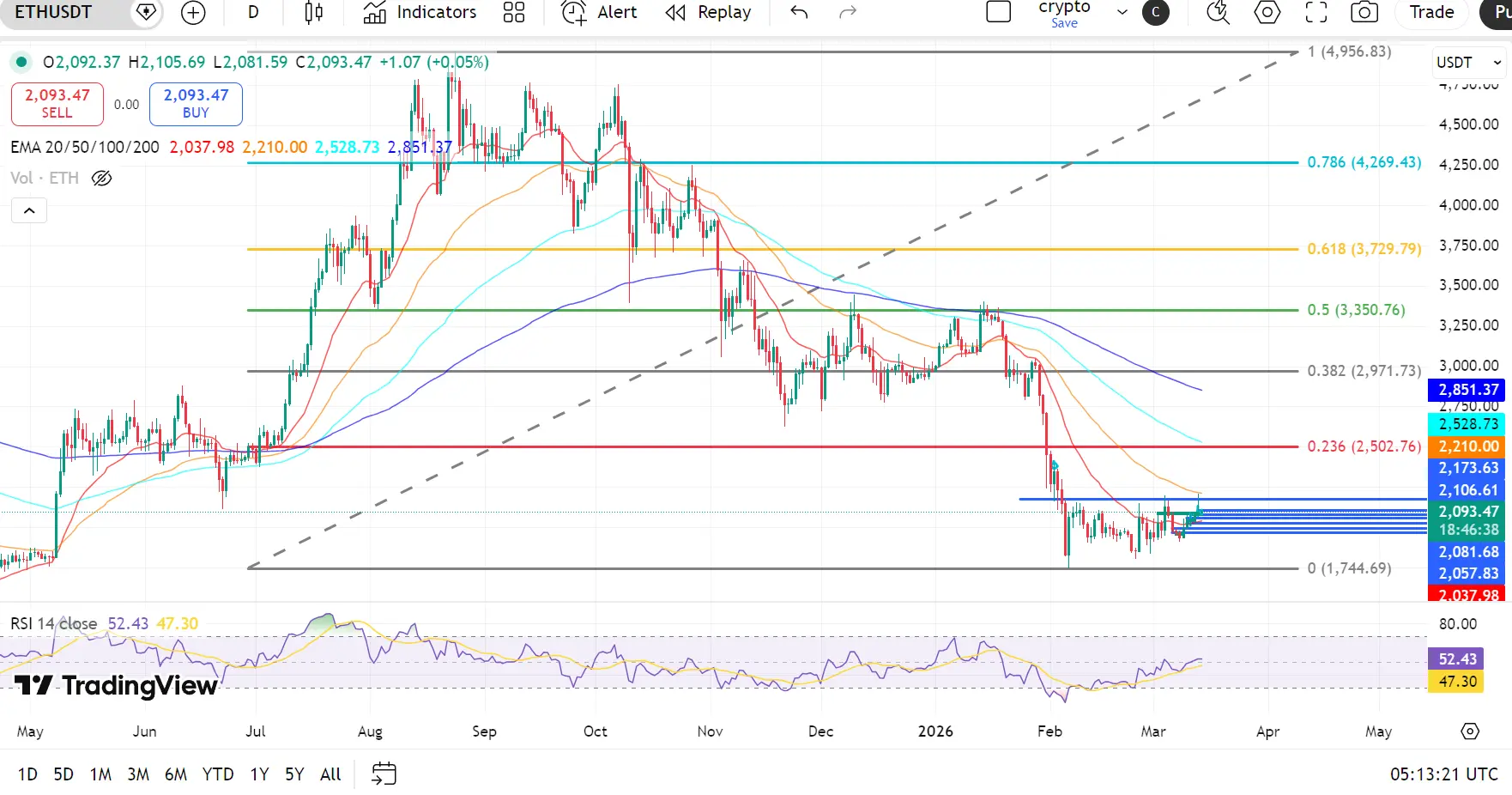Toggle the layout select square box
The height and width of the screenshot is (795, 1512).
(999, 12)
